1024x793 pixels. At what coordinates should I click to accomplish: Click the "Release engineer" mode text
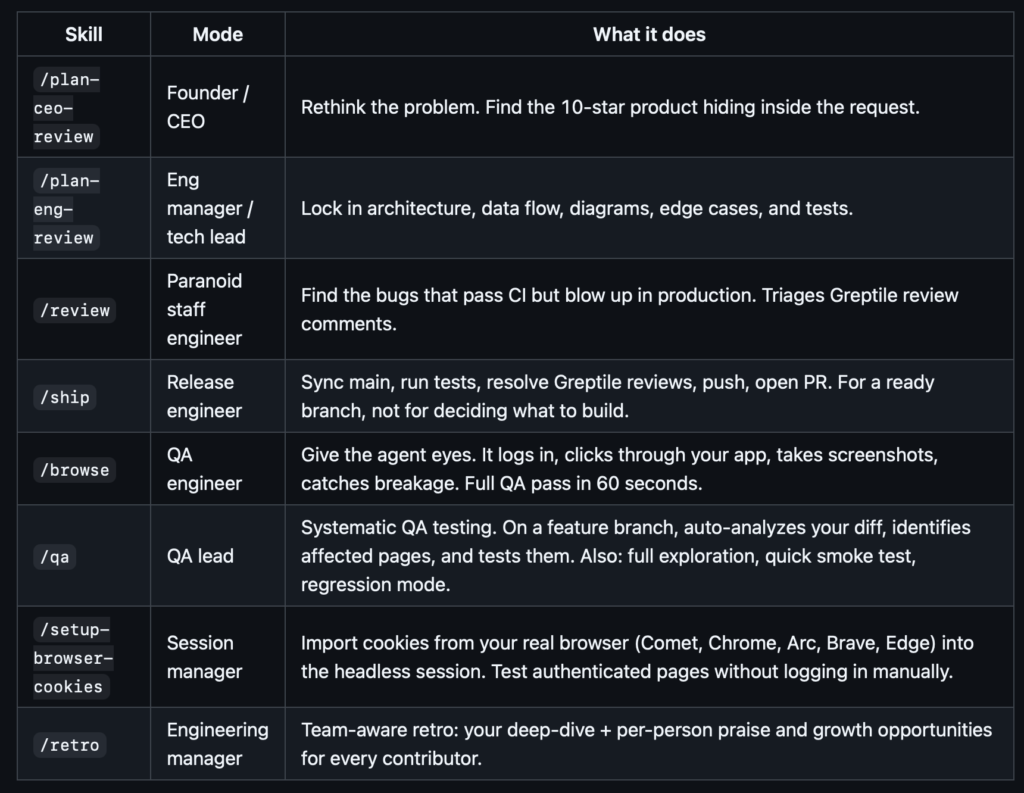click(204, 397)
